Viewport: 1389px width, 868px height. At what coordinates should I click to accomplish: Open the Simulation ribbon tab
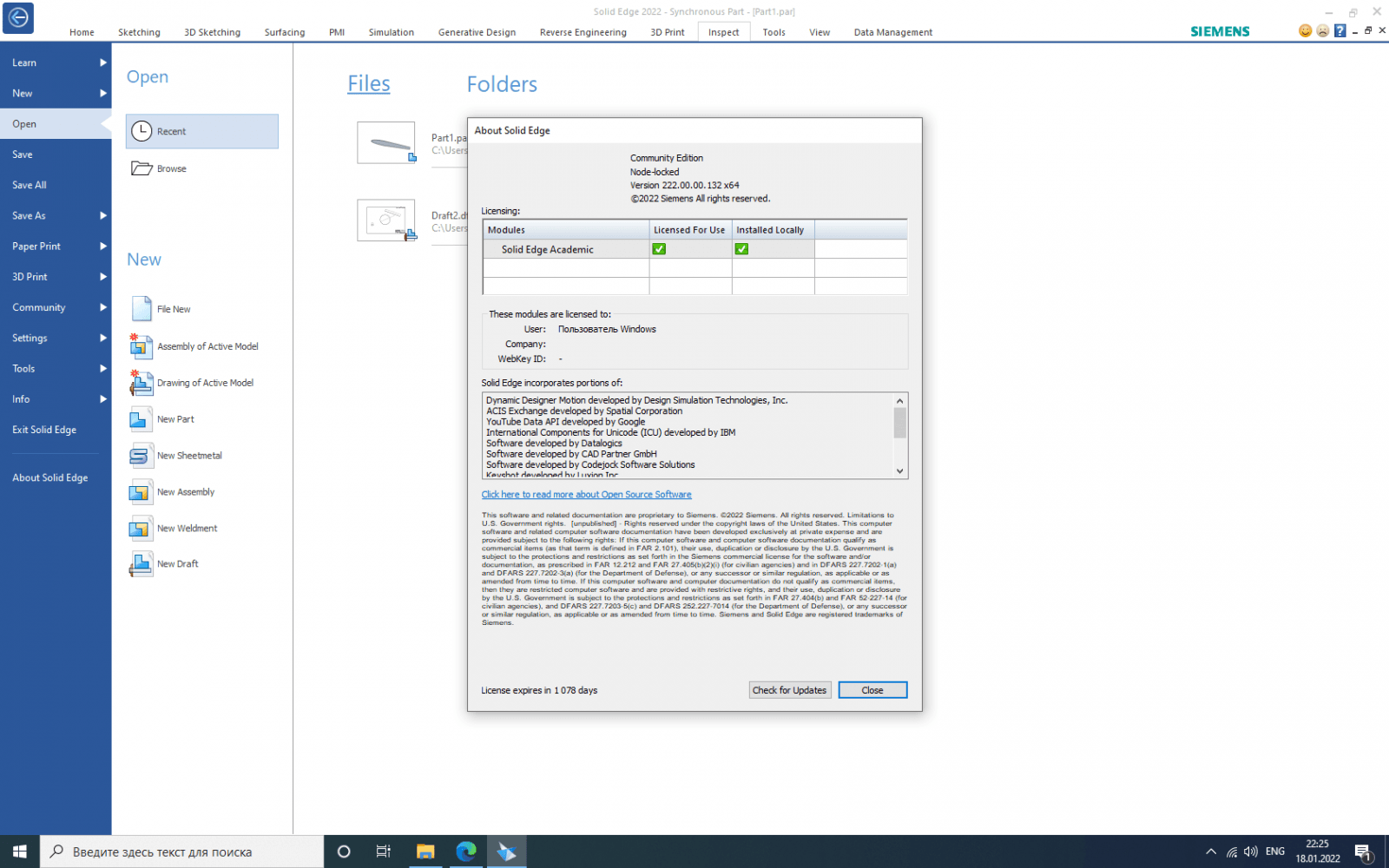(x=391, y=32)
